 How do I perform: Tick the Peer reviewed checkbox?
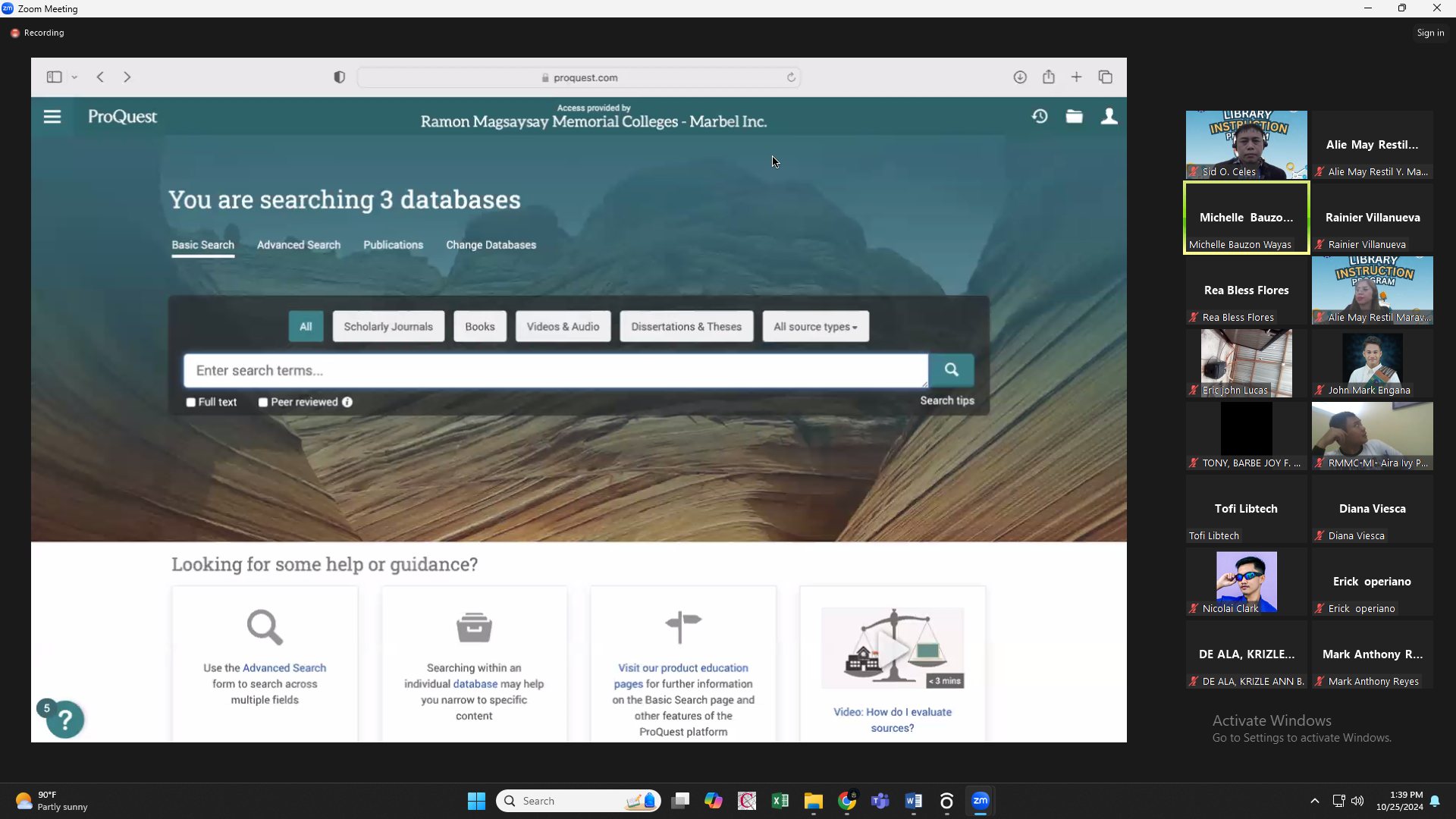click(263, 403)
